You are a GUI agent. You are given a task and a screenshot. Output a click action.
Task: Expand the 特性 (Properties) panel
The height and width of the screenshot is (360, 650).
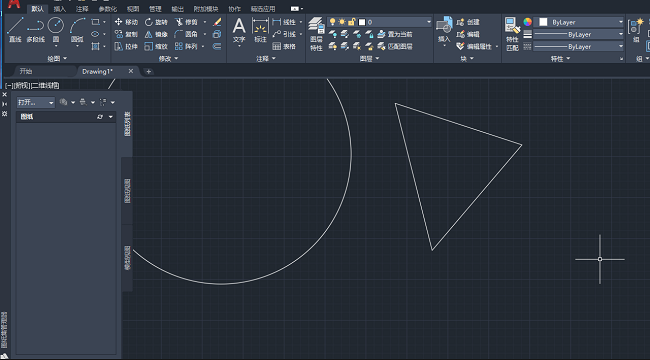tap(560, 59)
